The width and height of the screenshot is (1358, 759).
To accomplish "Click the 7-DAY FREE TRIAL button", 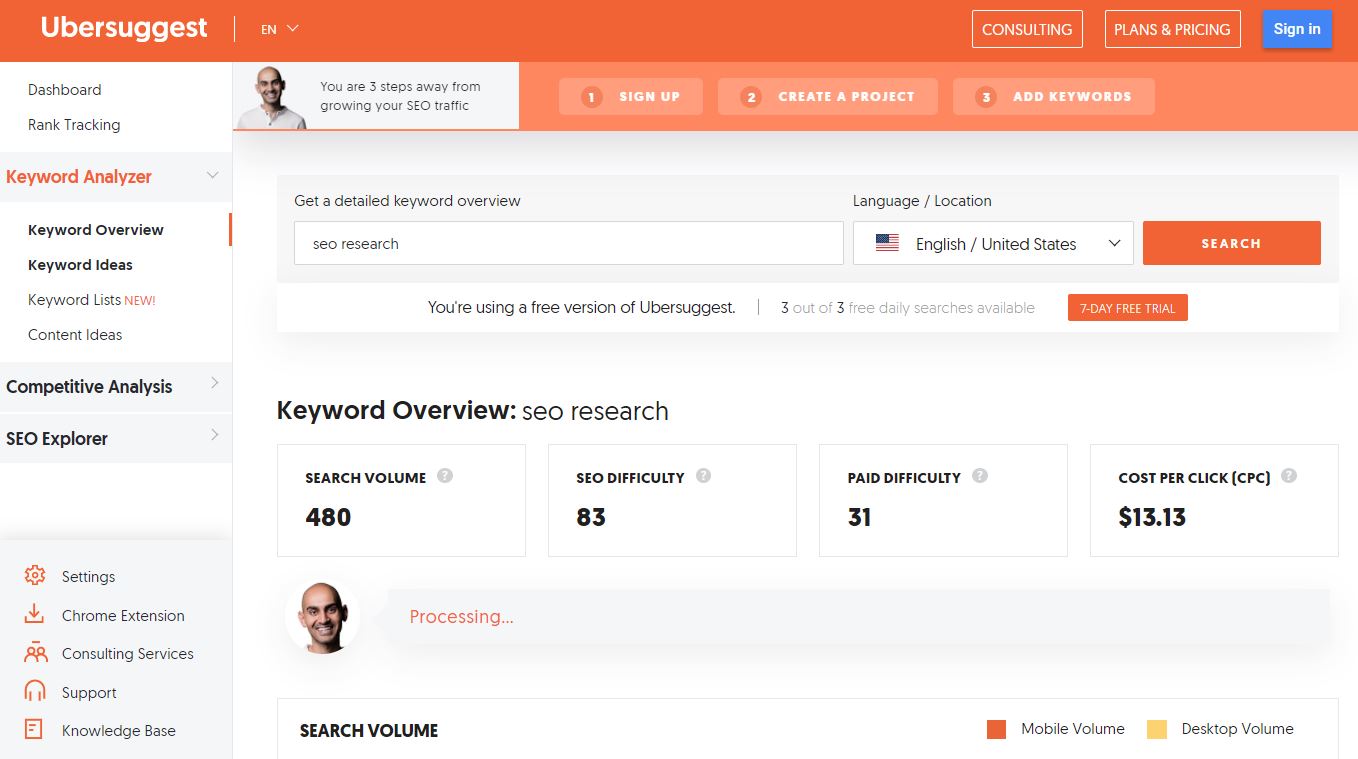I will [x=1127, y=308].
